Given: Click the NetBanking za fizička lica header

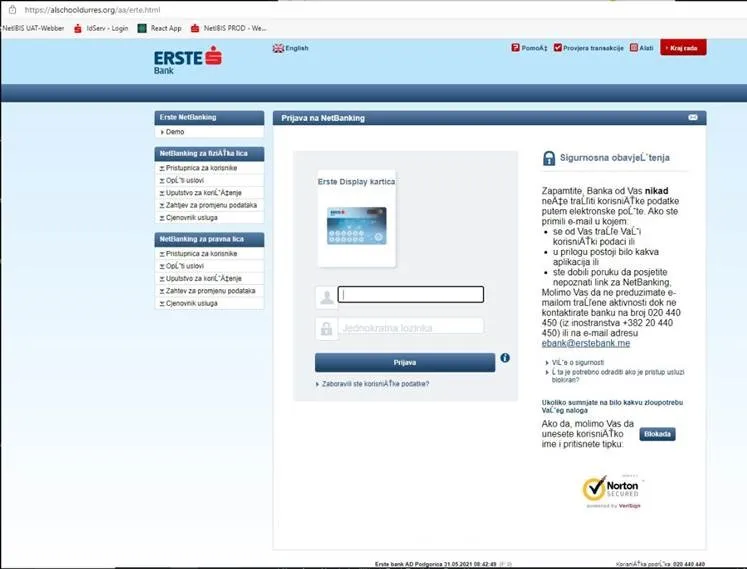Looking at the screenshot, I should 209,154.
